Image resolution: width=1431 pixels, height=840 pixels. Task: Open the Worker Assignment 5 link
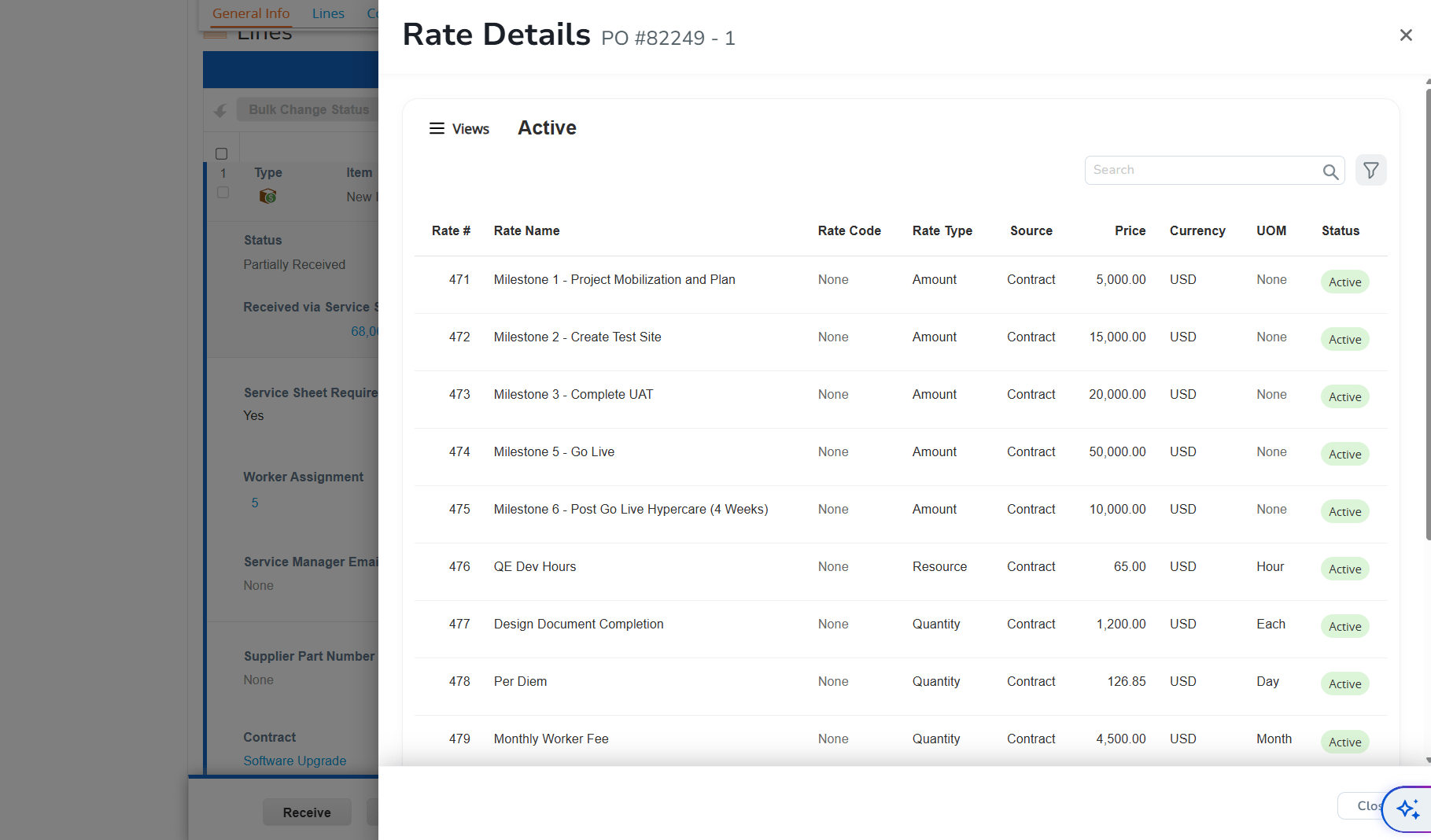(x=255, y=503)
